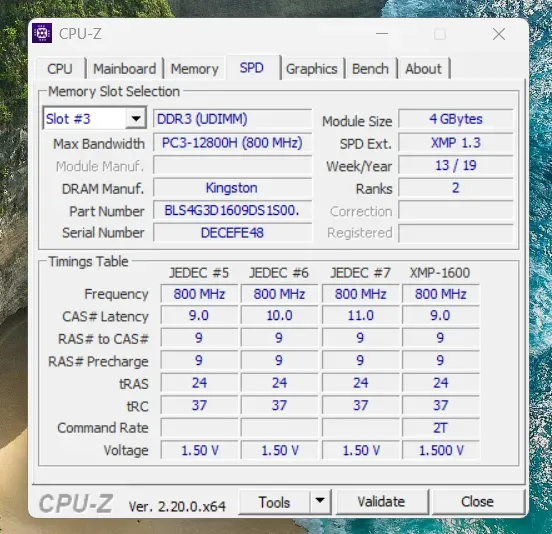
Task: Click JEDEC #7 RAS# Precharge value 9
Action: 360,360
